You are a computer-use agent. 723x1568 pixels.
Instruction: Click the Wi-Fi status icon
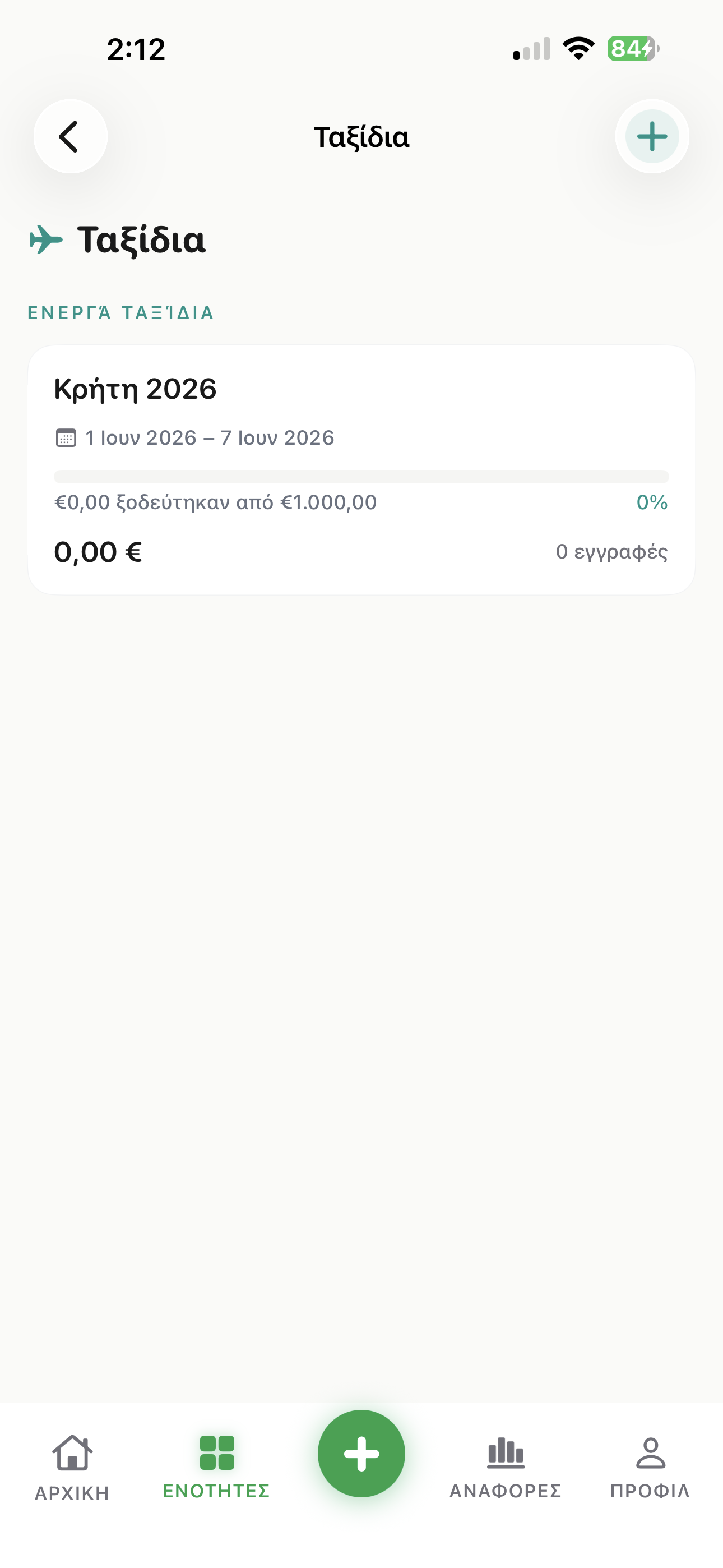[x=578, y=49]
